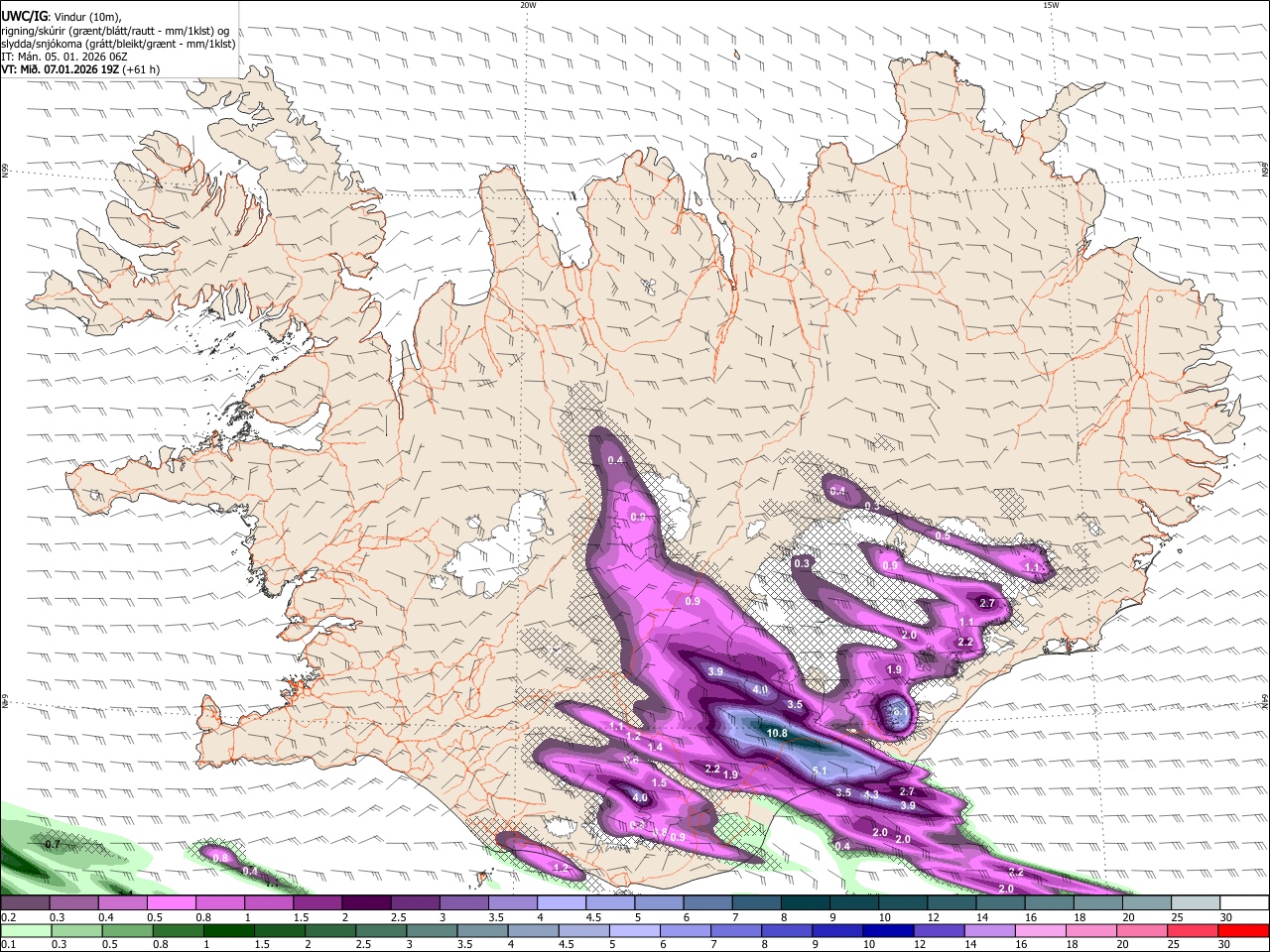Viewport: 1270px width, 952px height.
Task: Click the 'UWC/IG: Vindur (10m)' title
Action: tap(61, 16)
